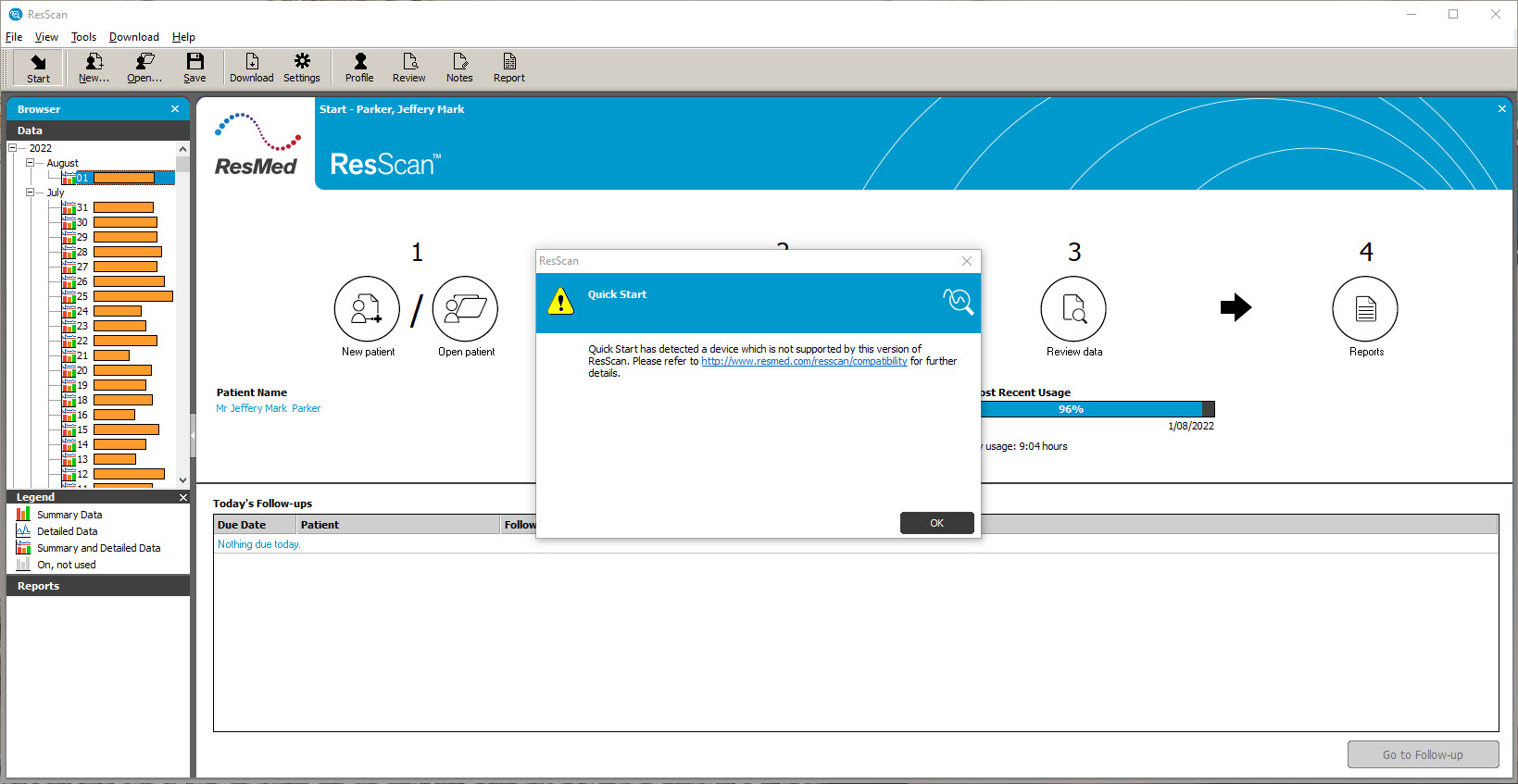Screen dimensions: 1518x784
Task: Select July 12 data entry
Action: click(113, 474)
